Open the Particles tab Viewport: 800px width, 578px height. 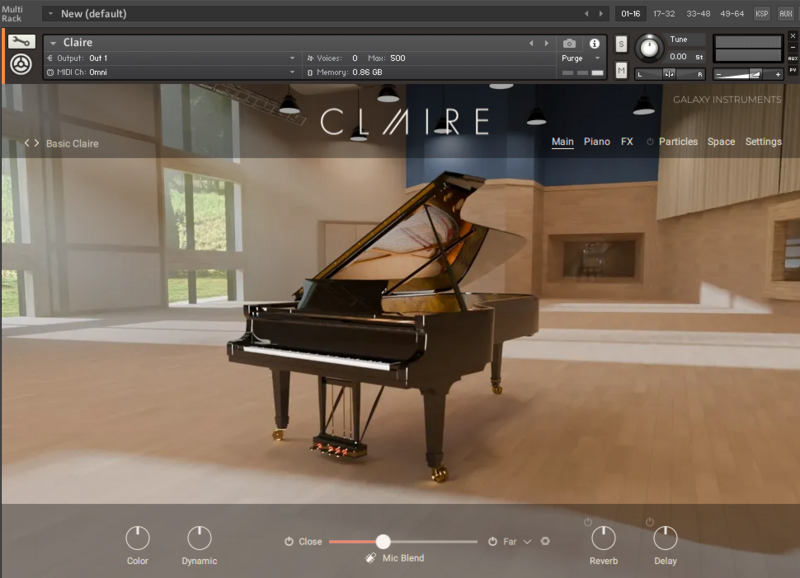point(678,142)
